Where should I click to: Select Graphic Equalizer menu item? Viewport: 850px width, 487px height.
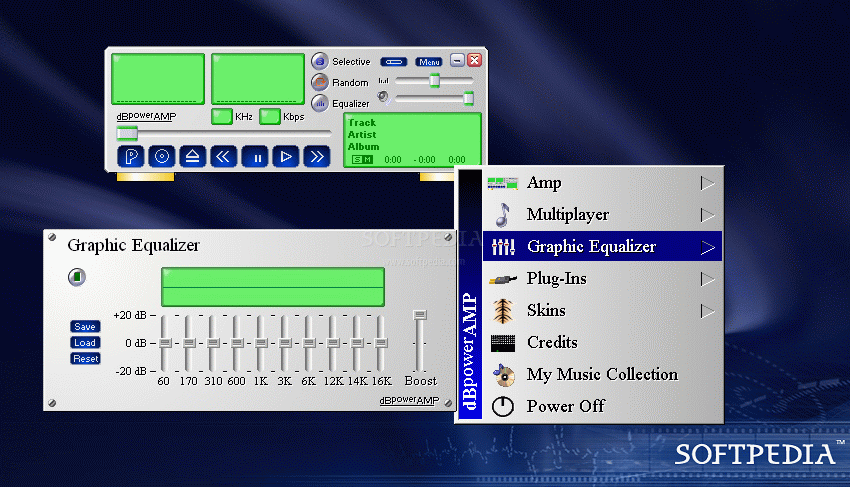602,246
